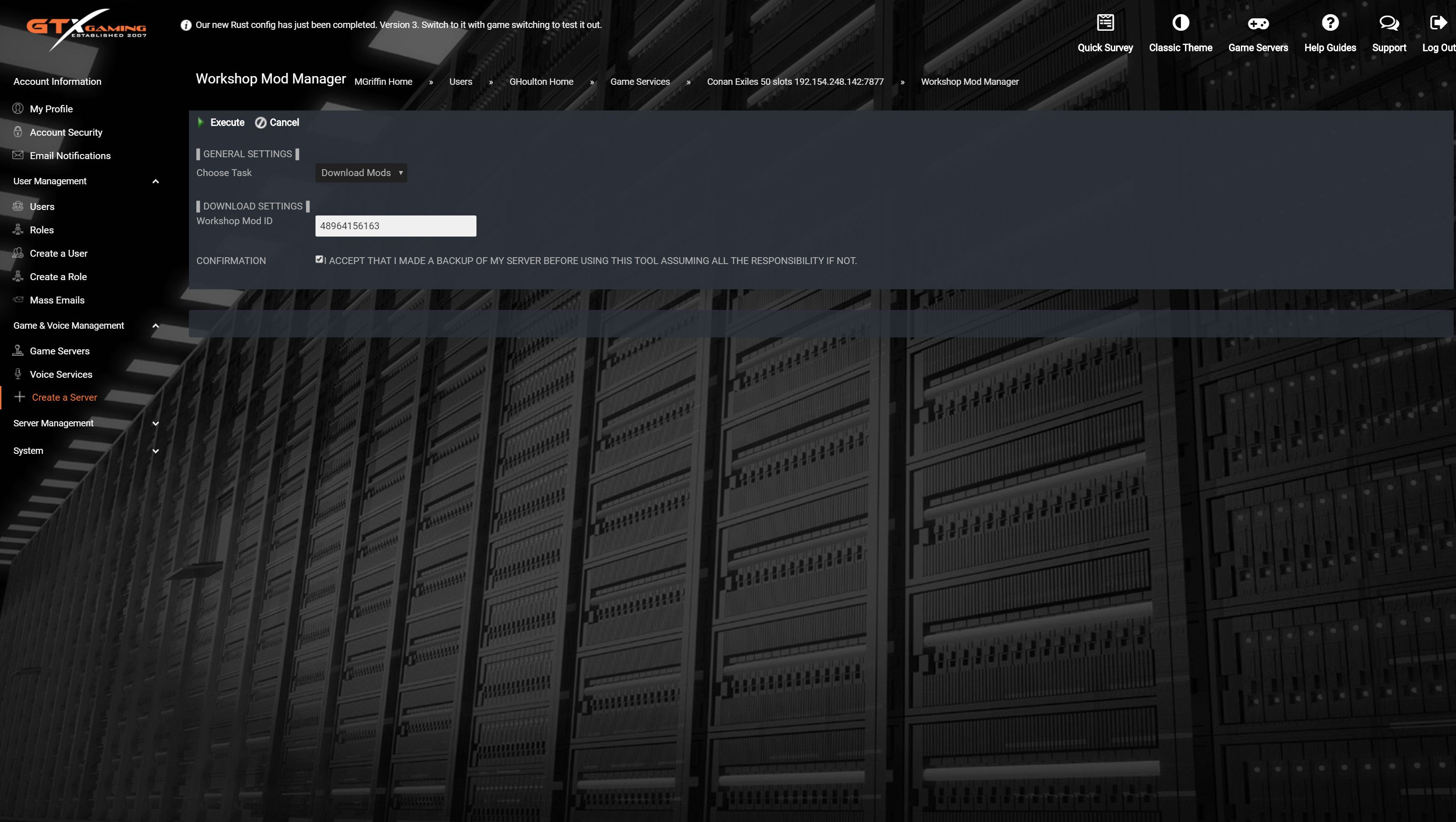The image size is (1456, 822).
Task: Go to Users breadcrumb link
Action: tap(461, 81)
